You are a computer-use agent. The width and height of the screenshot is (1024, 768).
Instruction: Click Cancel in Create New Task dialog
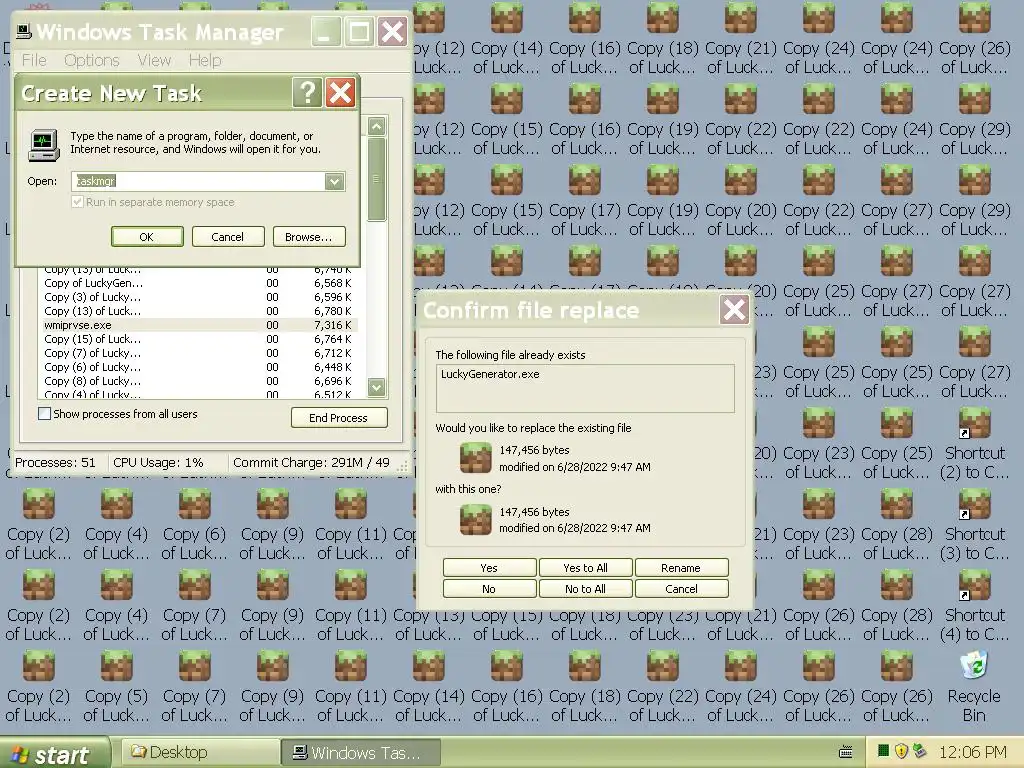coord(228,236)
